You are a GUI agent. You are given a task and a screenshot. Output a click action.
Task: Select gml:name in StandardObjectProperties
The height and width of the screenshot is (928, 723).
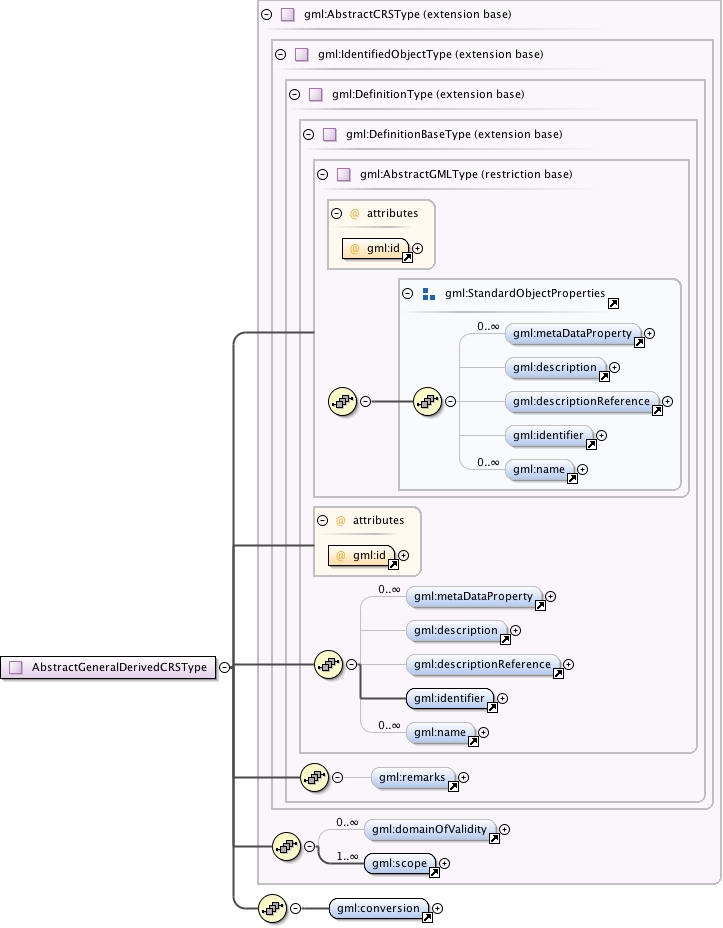pyautogui.click(x=540, y=470)
